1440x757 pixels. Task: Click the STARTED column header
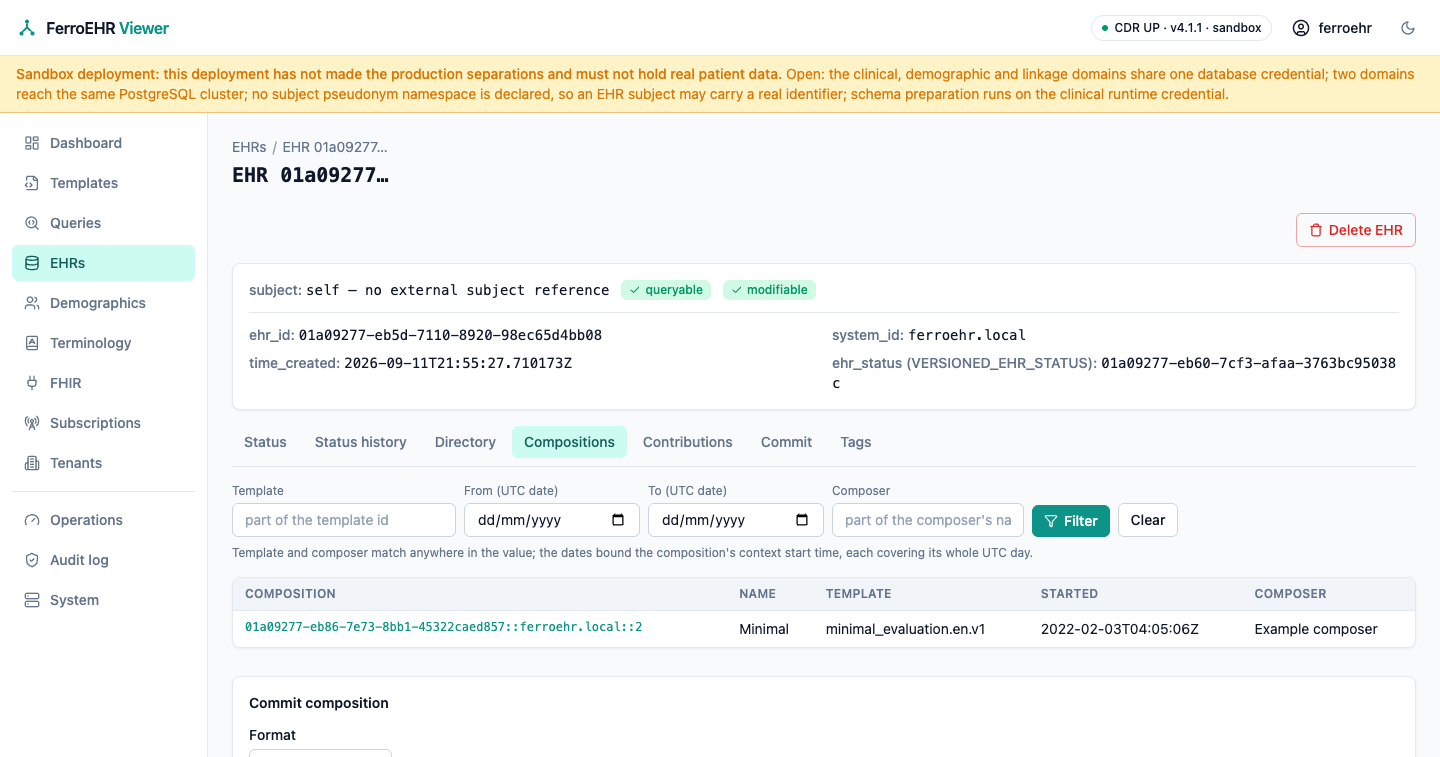pyautogui.click(x=1069, y=594)
